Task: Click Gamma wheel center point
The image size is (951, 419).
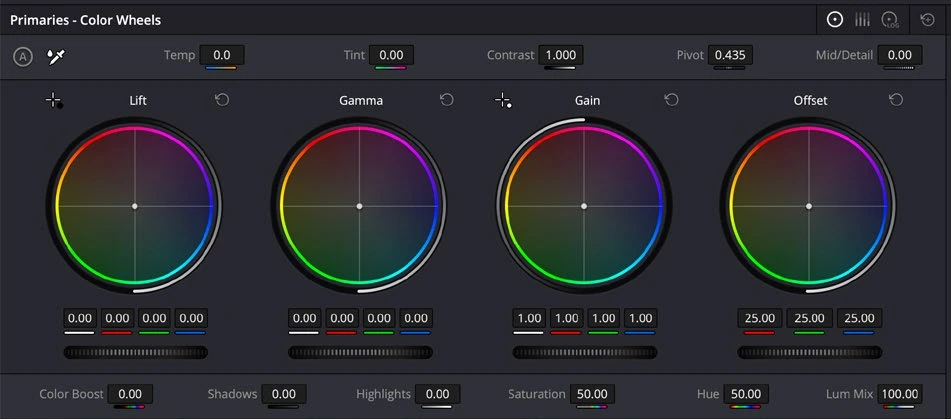Action: tap(359, 206)
